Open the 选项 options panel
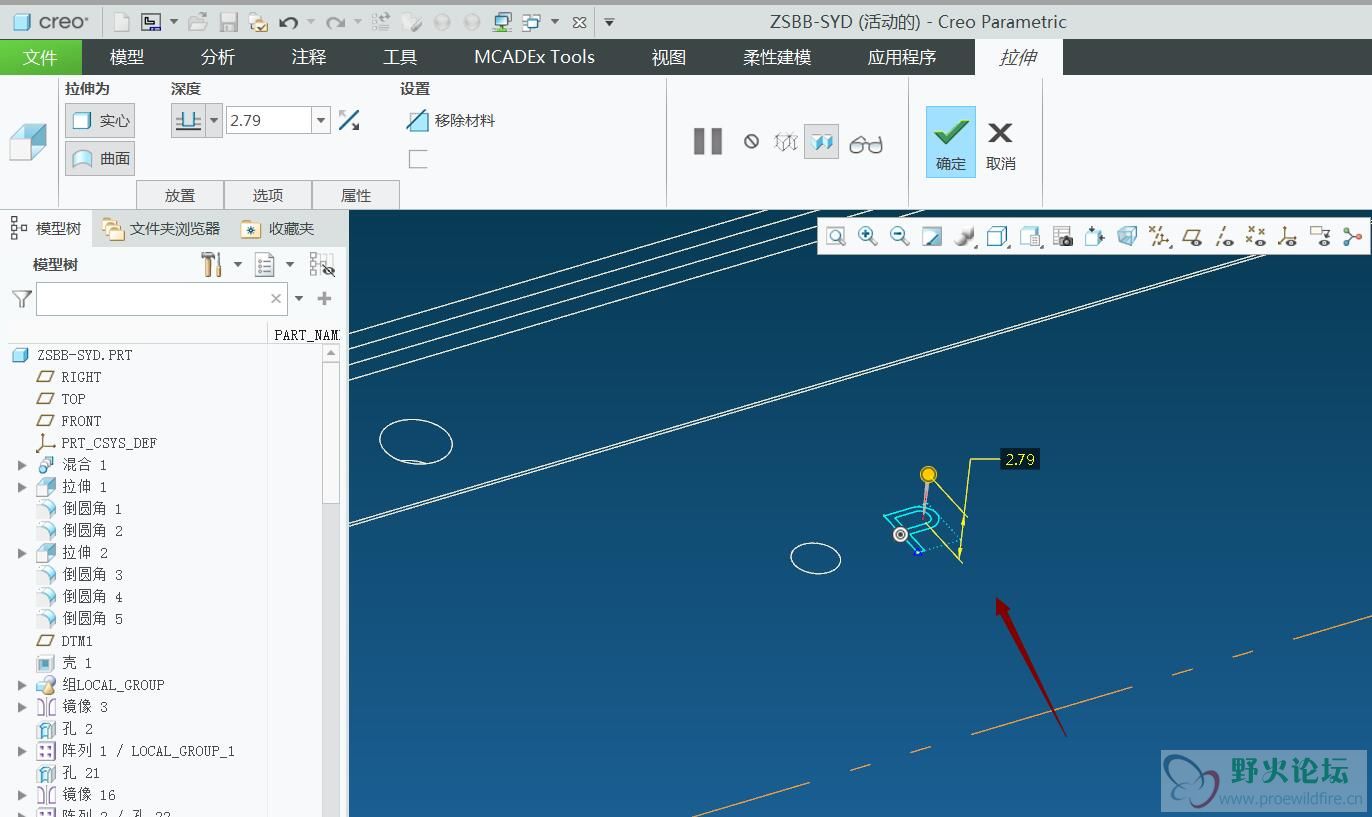Image resolution: width=1372 pixels, height=817 pixels. tap(268, 195)
